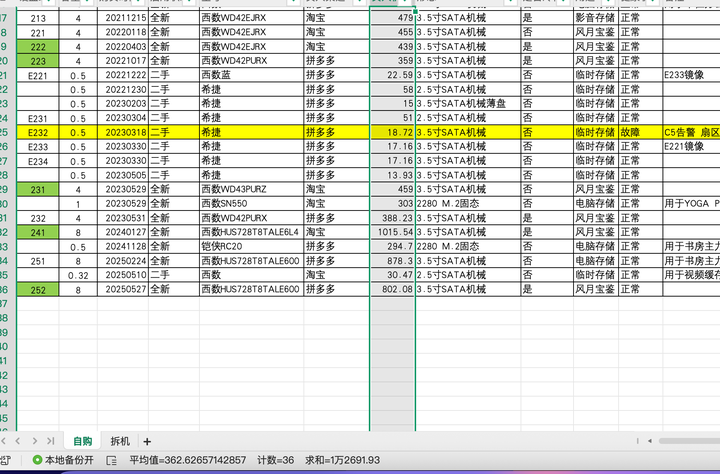Select the cell 3.5寸SATA机械薄盘
The width and height of the screenshot is (720, 474).
click(468, 104)
